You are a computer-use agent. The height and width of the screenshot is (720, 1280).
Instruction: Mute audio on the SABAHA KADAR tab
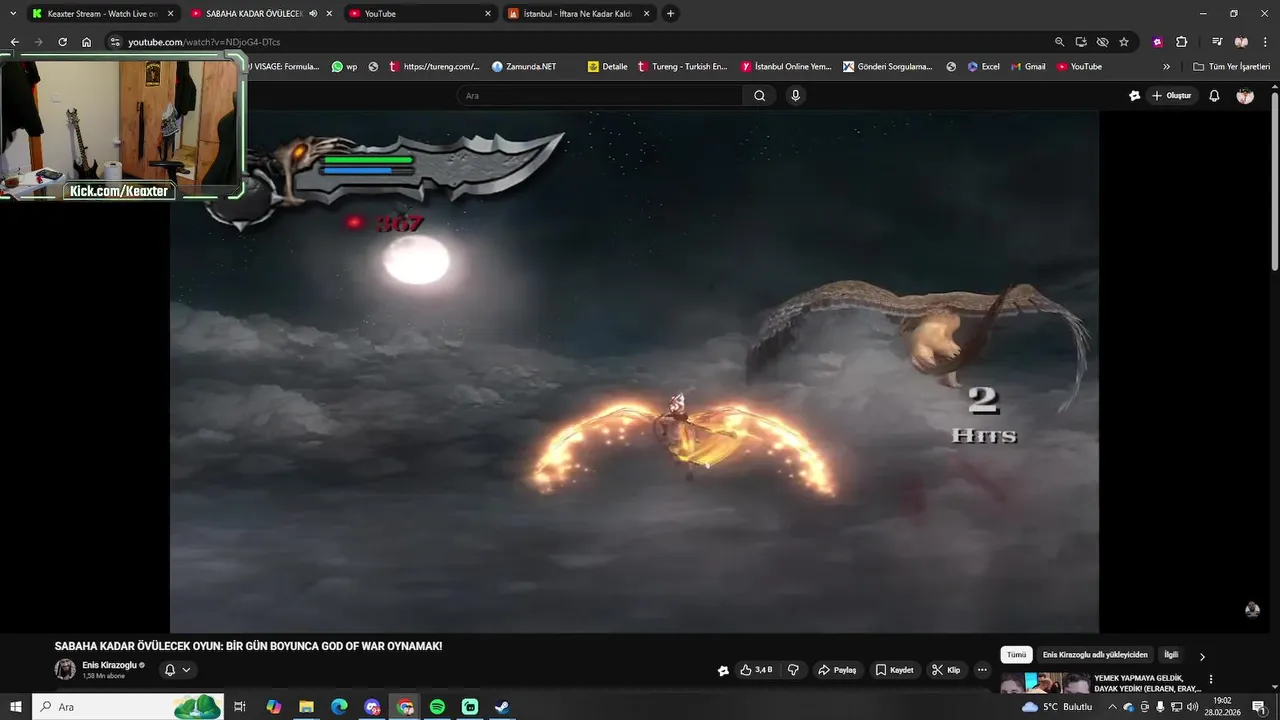[x=313, y=14]
